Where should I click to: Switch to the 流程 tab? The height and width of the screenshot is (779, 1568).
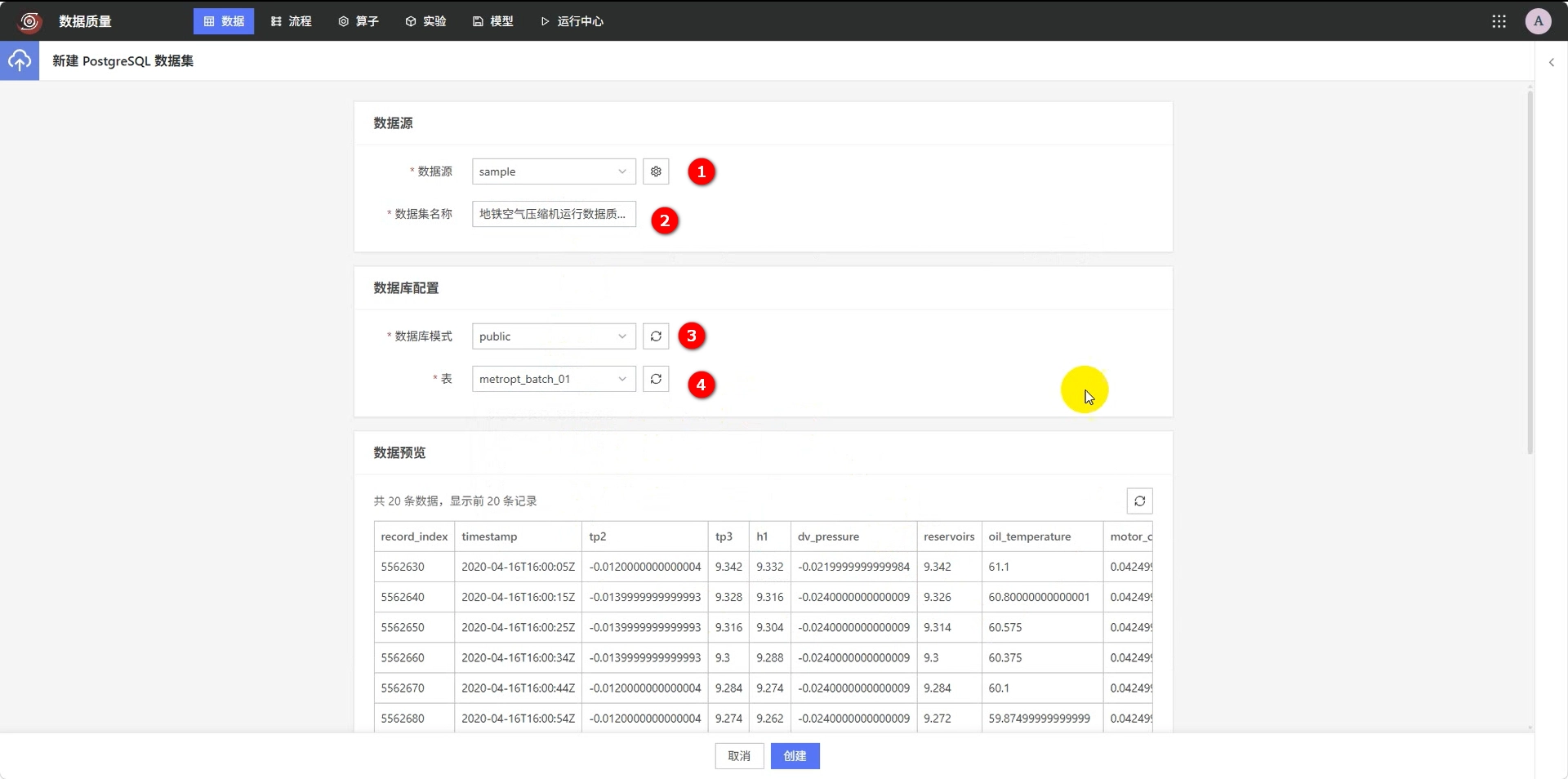[291, 21]
